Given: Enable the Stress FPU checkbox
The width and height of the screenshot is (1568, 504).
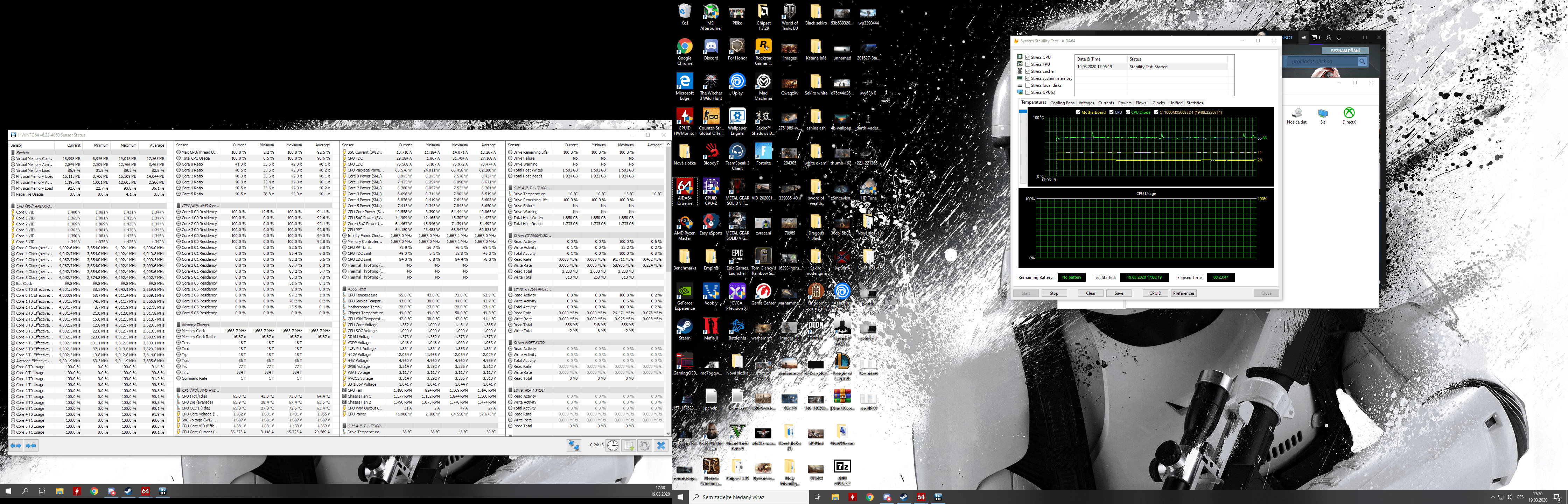Looking at the screenshot, I should tap(1028, 64).
